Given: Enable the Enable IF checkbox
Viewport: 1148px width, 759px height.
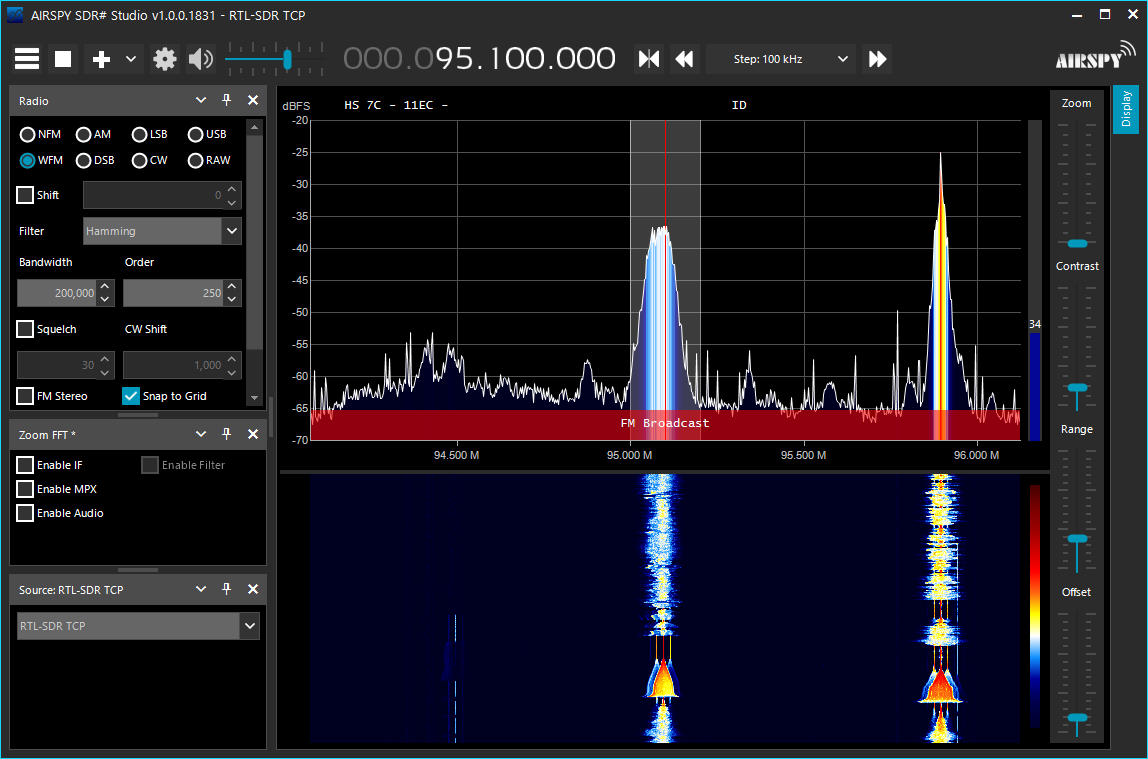Looking at the screenshot, I should [25, 465].
